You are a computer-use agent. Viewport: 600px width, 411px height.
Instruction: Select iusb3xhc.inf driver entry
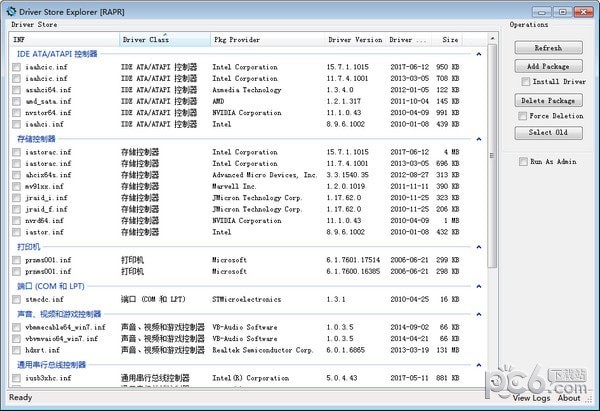click(x=48, y=378)
